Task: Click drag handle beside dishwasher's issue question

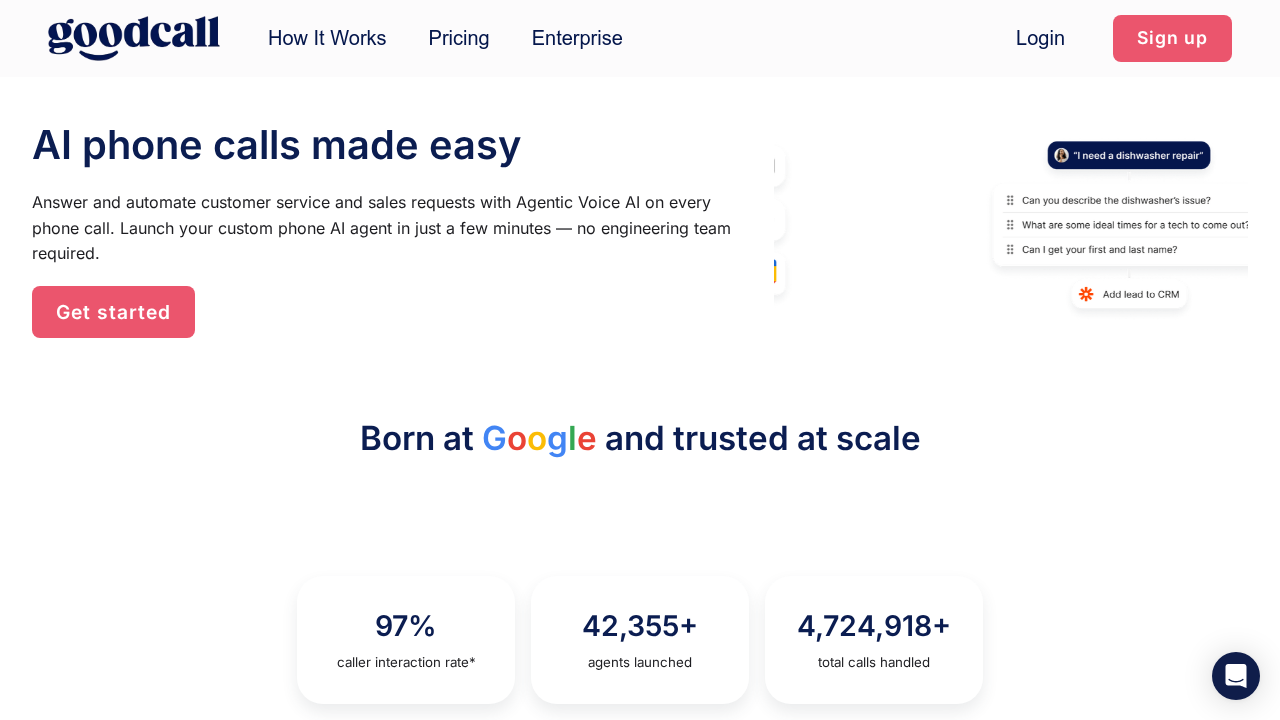Action: pyautogui.click(x=1010, y=200)
